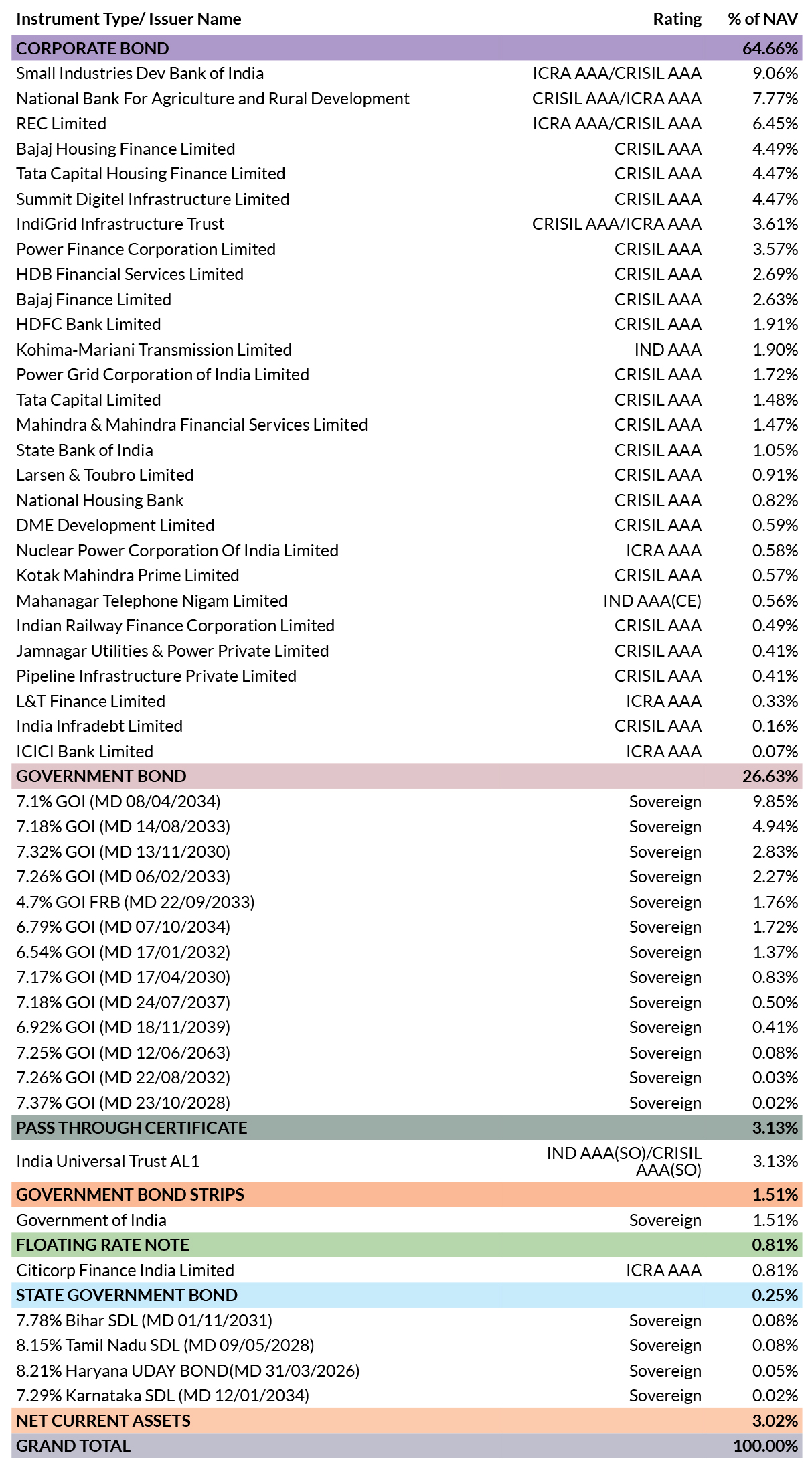812x1467 pixels.
Task: Click Instrument Type/ Issuer Name column header
Action: [x=129, y=19]
